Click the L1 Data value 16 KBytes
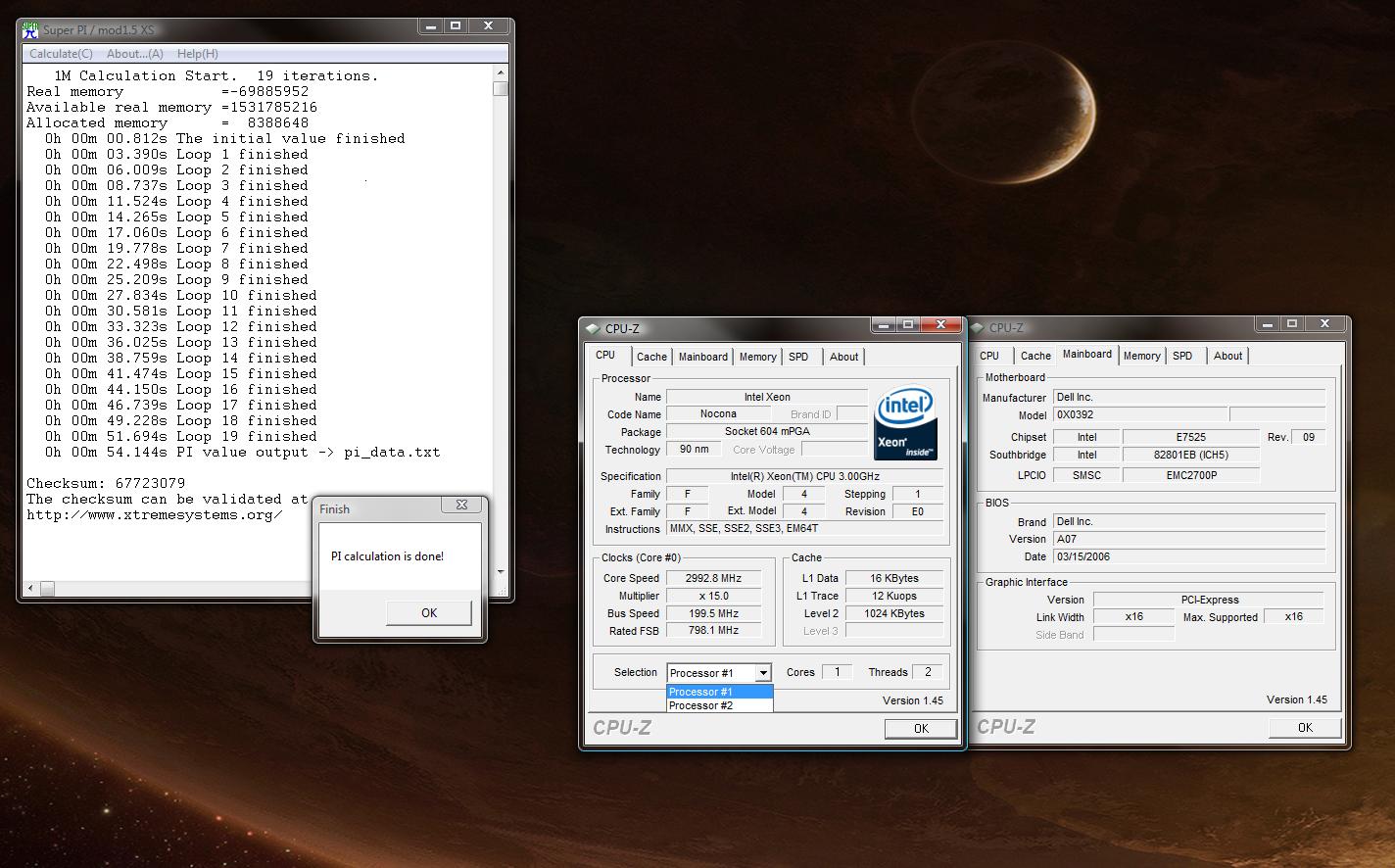The height and width of the screenshot is (868, 1395). [x=894, y=578]
